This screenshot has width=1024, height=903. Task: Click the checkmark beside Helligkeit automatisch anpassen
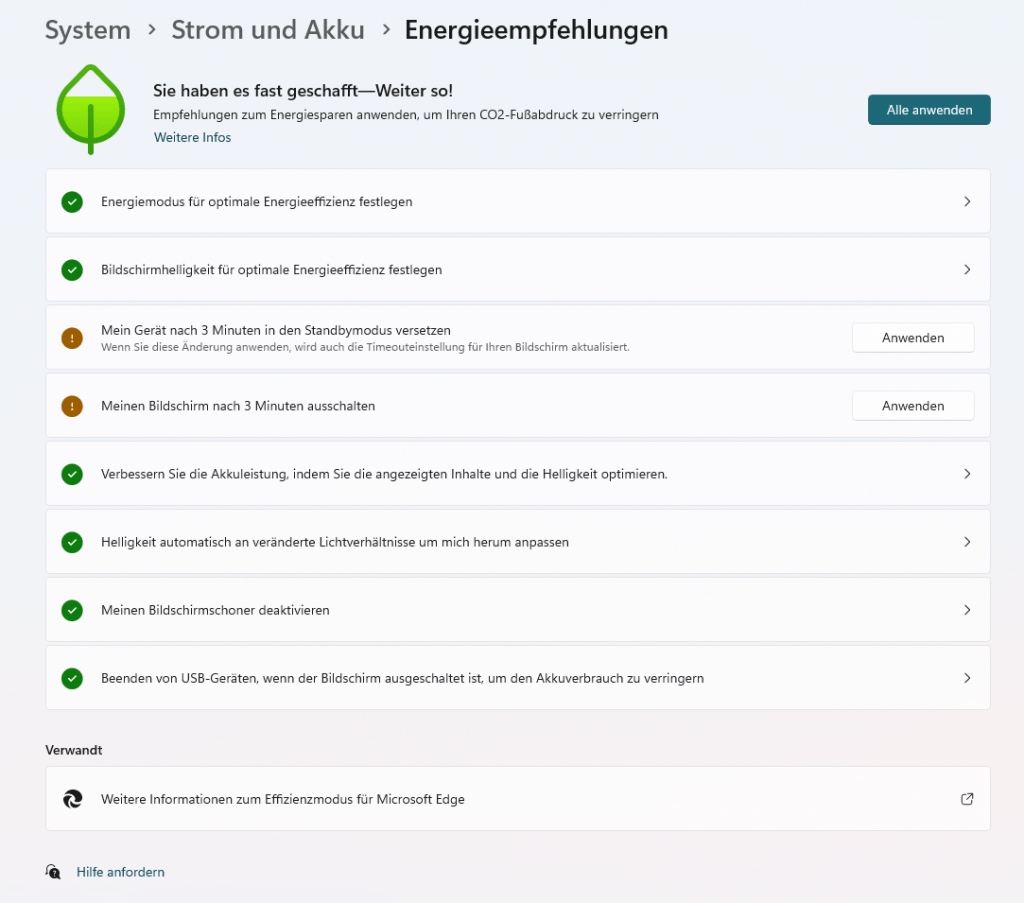click(71, 541)
